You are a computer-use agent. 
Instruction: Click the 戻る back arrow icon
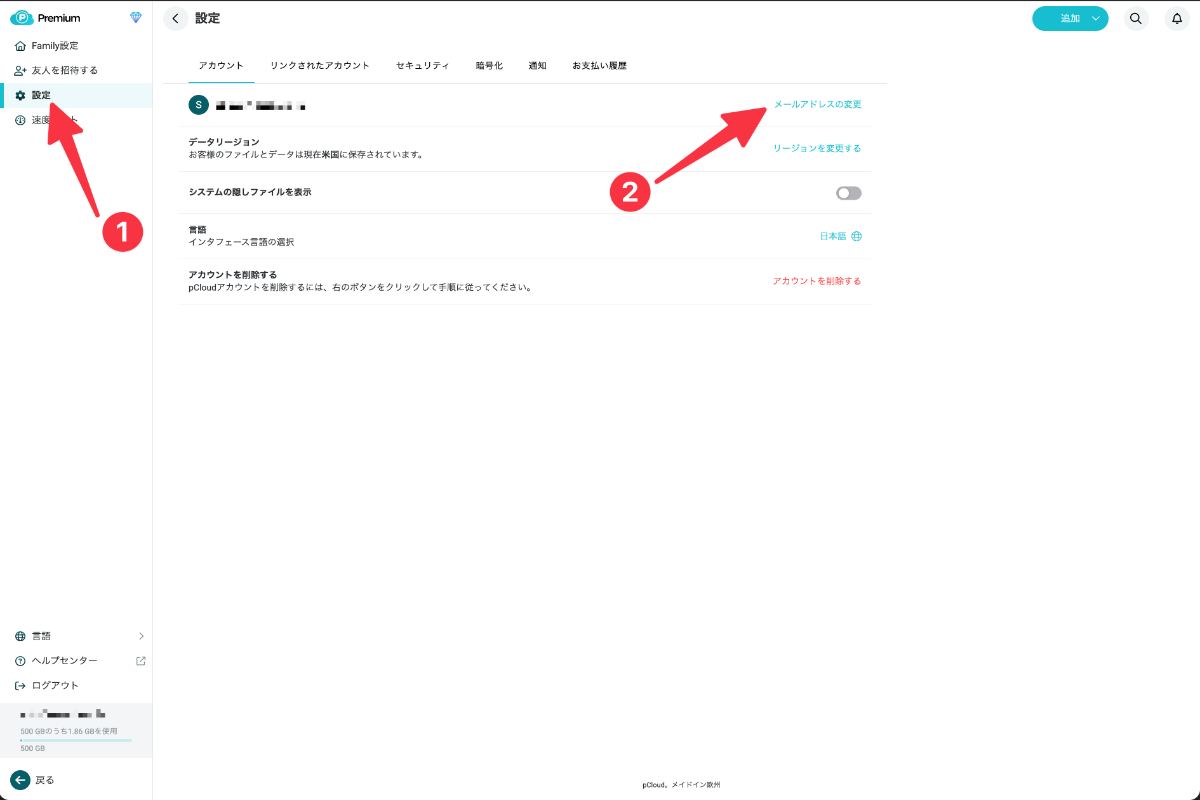point(20,780)
